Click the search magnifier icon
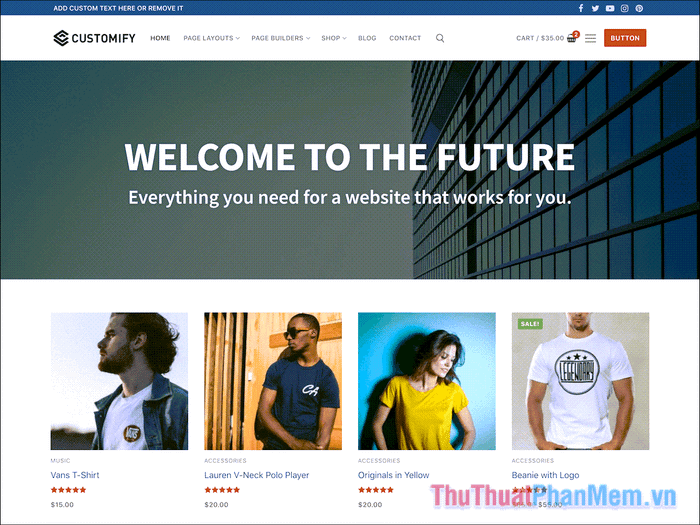 coord(440,38)
